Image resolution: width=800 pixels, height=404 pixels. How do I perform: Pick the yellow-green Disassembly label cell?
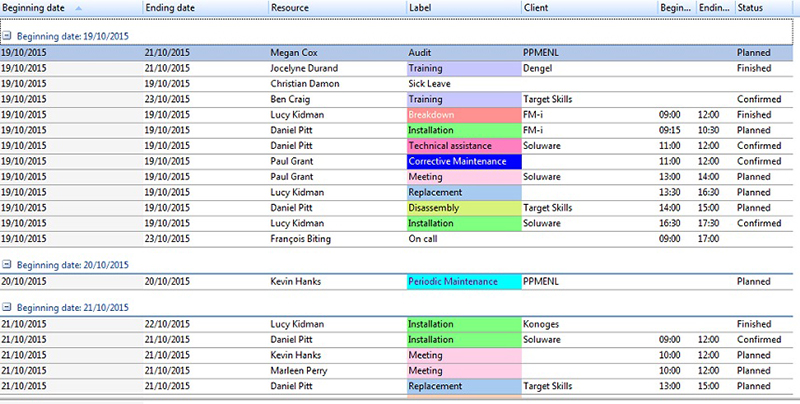(x=463, y=208)
